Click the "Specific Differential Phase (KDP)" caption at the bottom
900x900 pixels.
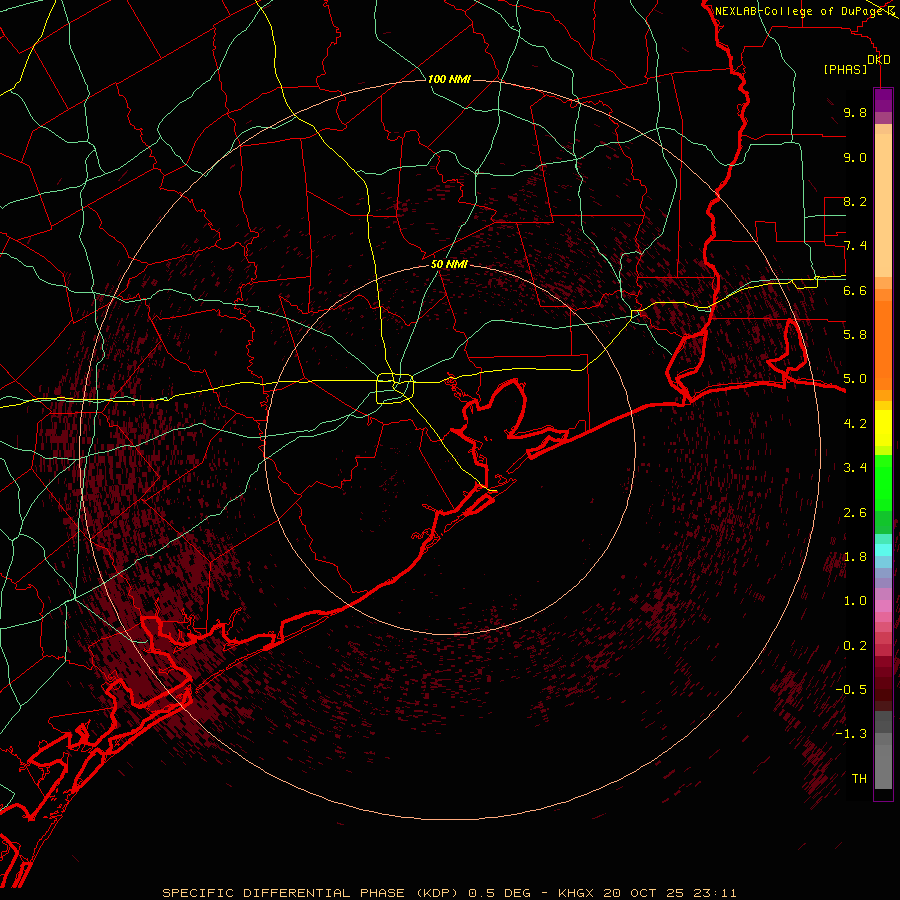point(309,893)
